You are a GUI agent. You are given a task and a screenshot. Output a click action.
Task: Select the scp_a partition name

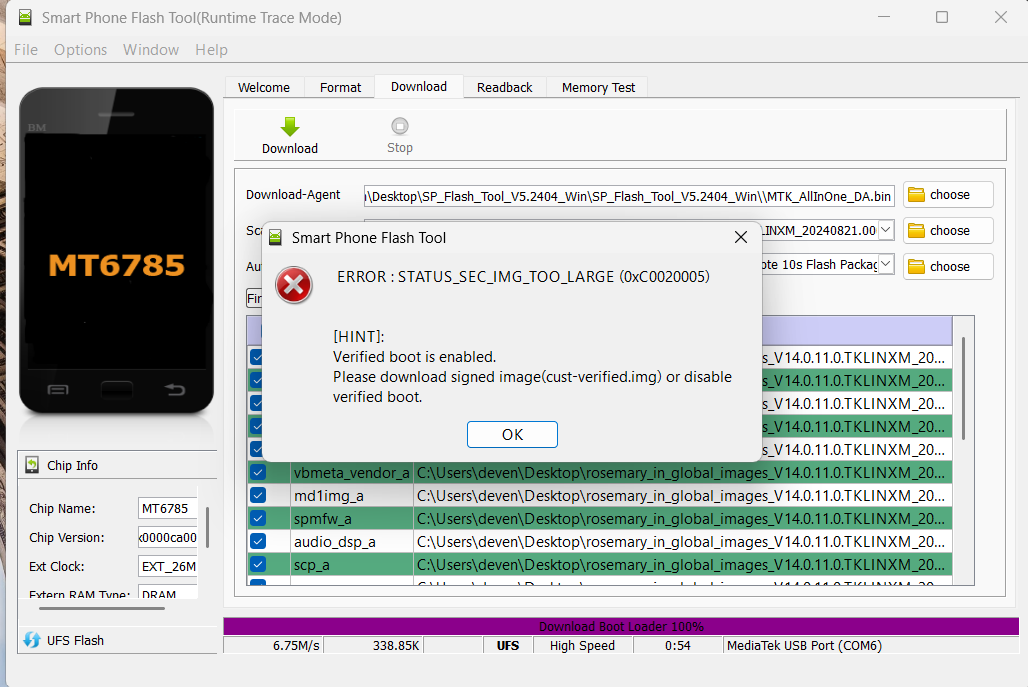351,564
